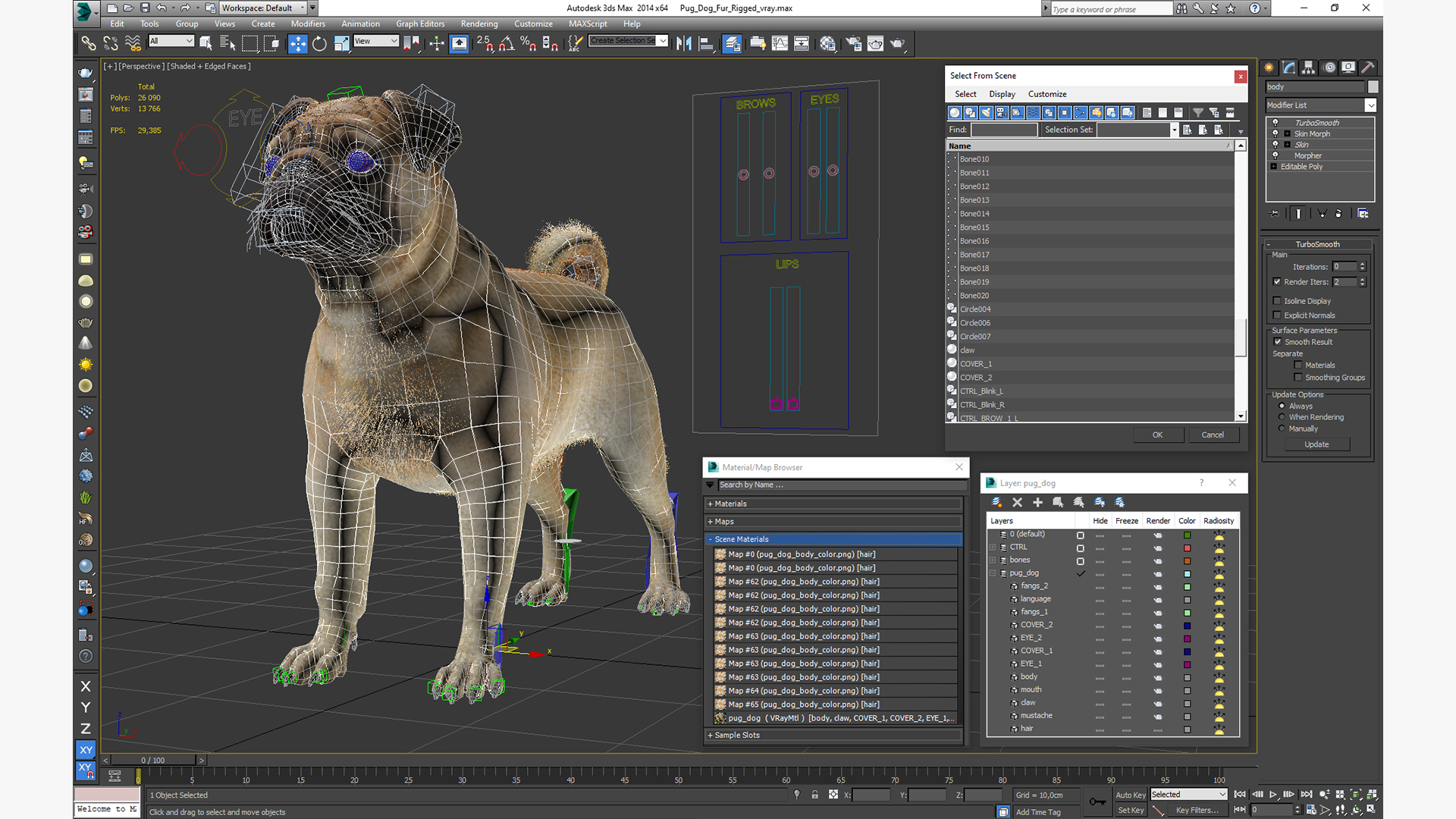Toggle TurboSmooth modifier lightbulb in stack
Viewport: 1456px width, 819px height.
(1275, 122)
